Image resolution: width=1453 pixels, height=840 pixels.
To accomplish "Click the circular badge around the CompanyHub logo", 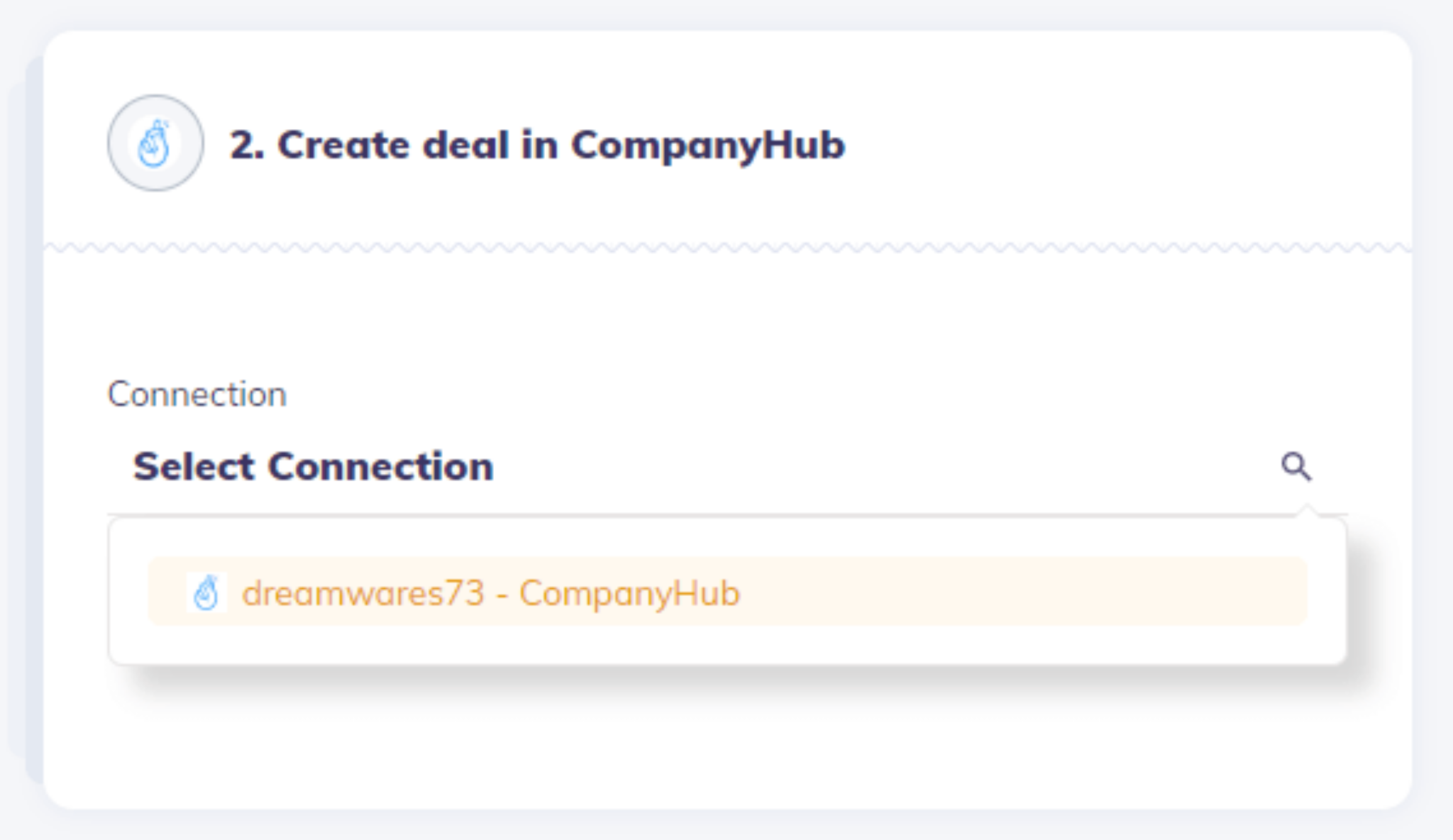I will coord(155,143).
